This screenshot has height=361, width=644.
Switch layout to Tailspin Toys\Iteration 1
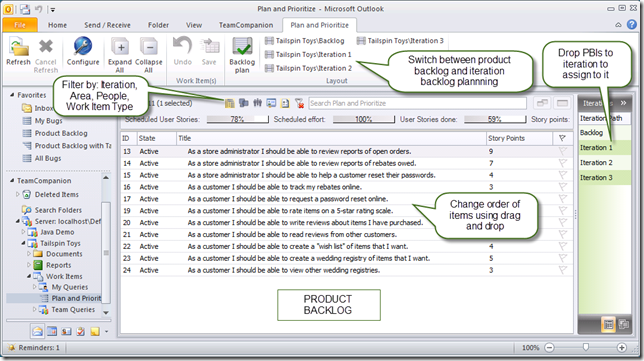pos(308,54)
